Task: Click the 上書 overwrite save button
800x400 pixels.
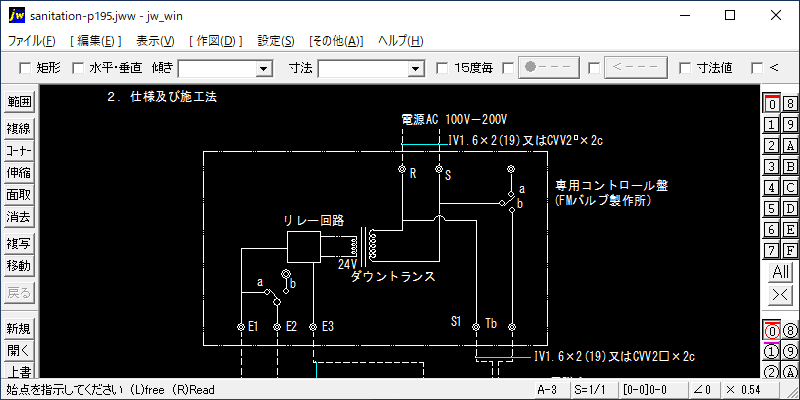Action: coord(19,371)
